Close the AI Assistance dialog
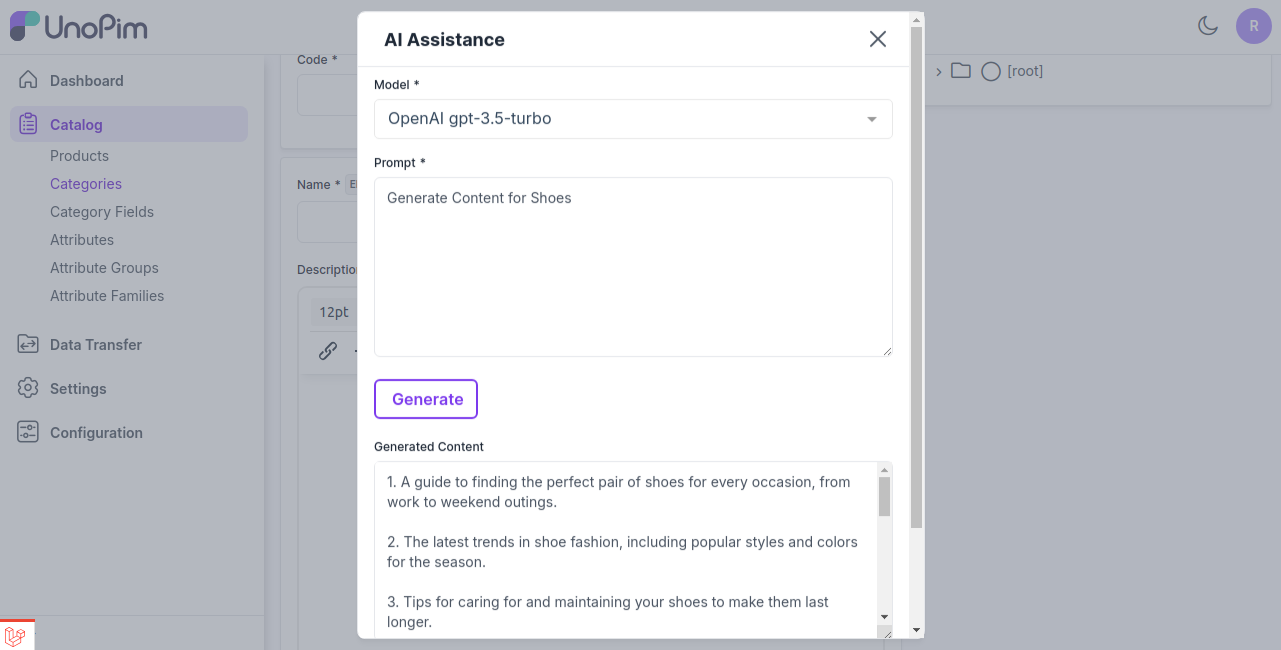Image resolution: width=1281 pixels, height=650 pixels. tap(878, 39)
